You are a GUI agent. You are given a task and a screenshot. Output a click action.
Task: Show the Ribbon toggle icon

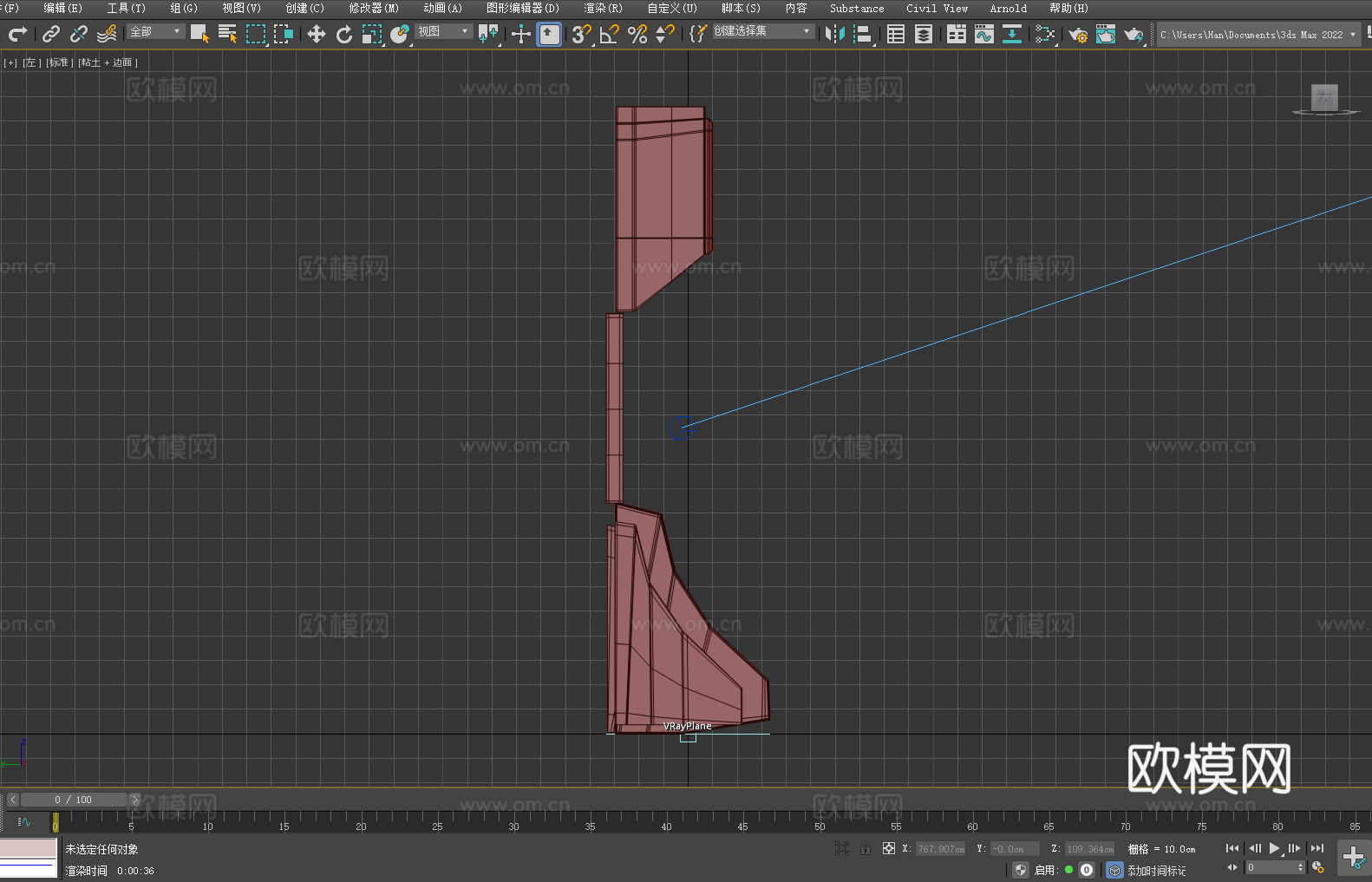tap(957, 34)
